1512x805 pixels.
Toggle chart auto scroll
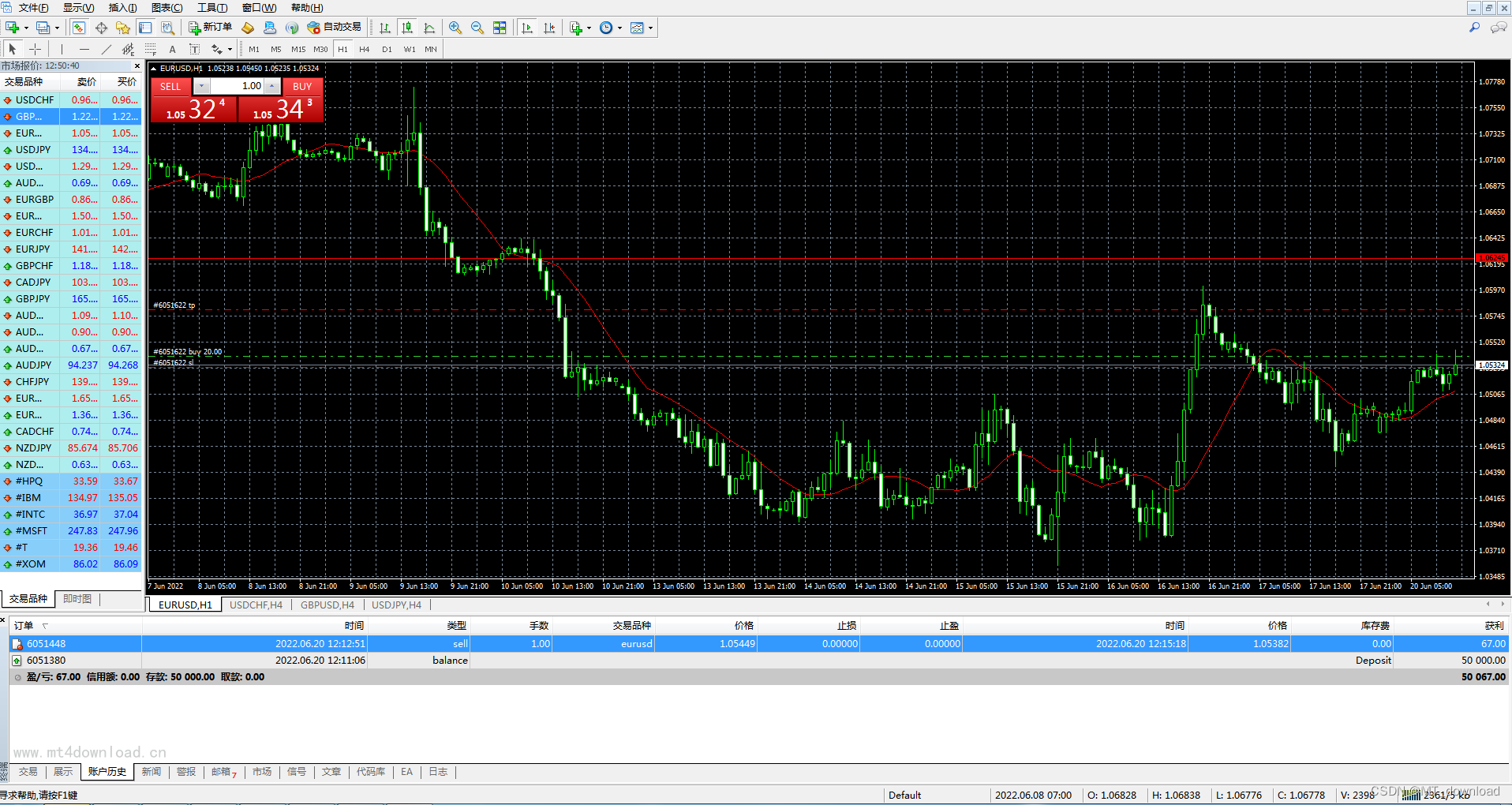tap(527, 28)
